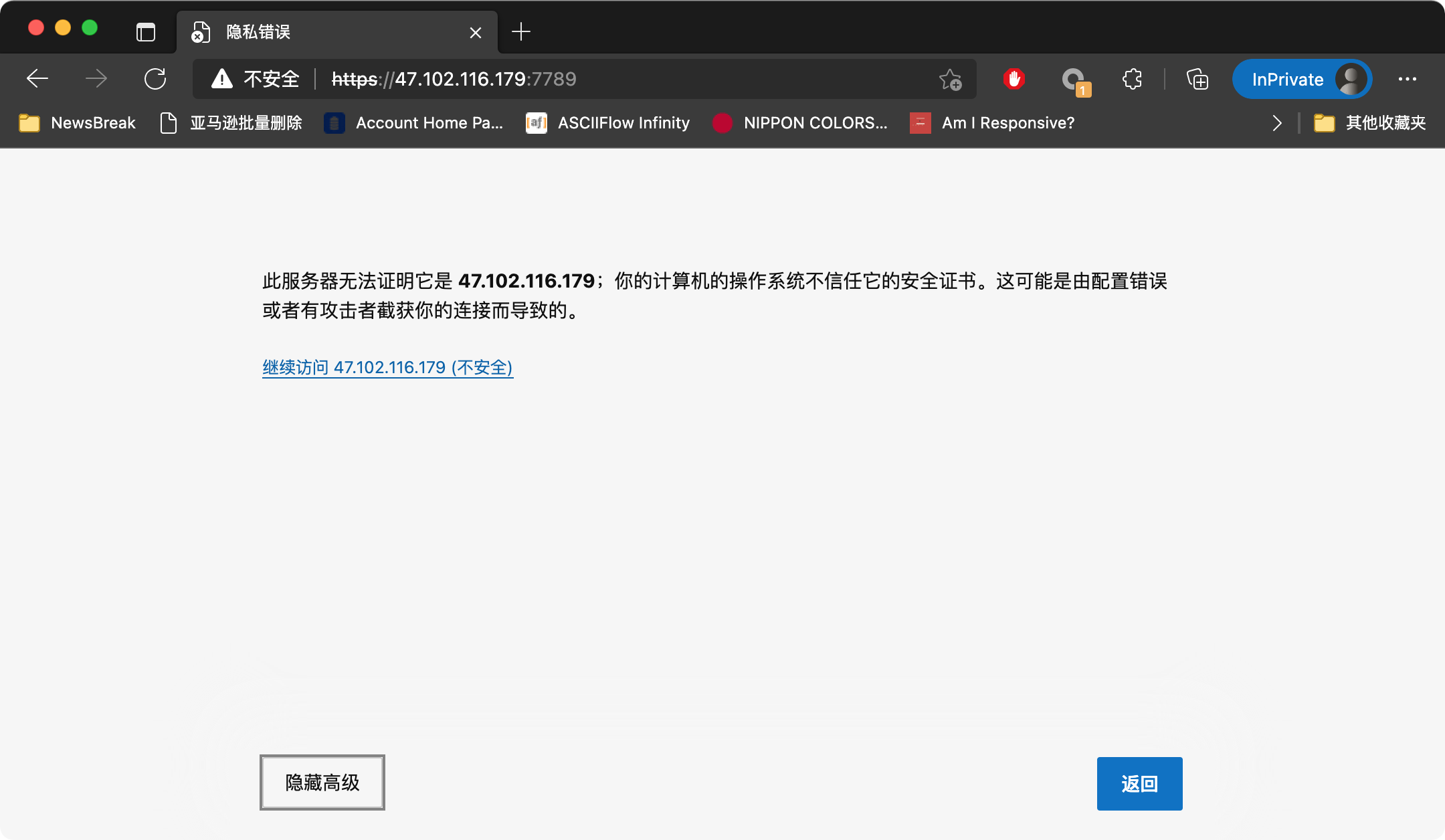The image size is (1445, 840).
Task: Click the browser back arrow
Action: pos(37,79)
